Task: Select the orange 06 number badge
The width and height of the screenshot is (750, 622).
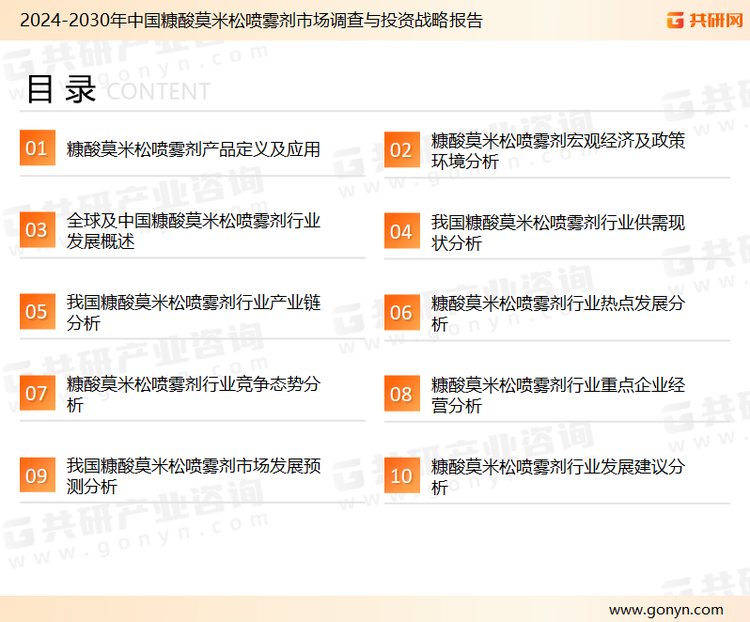Action: point(402,312)
